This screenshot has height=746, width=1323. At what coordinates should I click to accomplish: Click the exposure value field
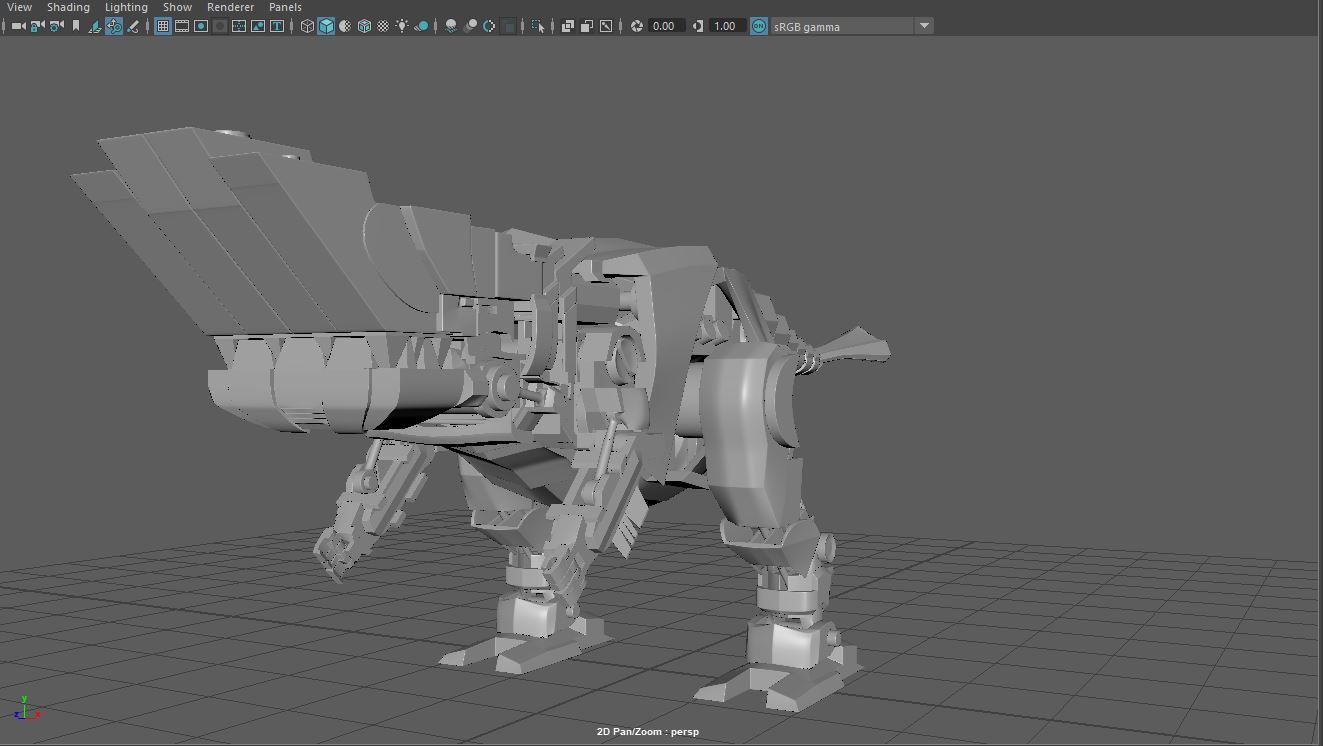pos(664,26)
